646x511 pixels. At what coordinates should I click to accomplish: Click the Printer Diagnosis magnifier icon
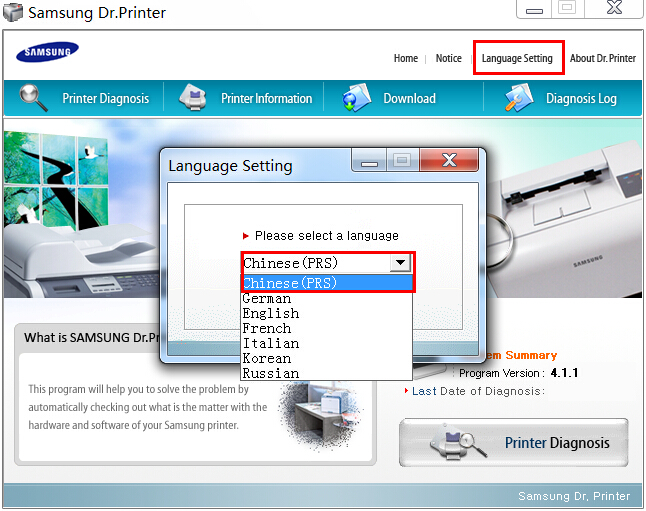[33, 98]
